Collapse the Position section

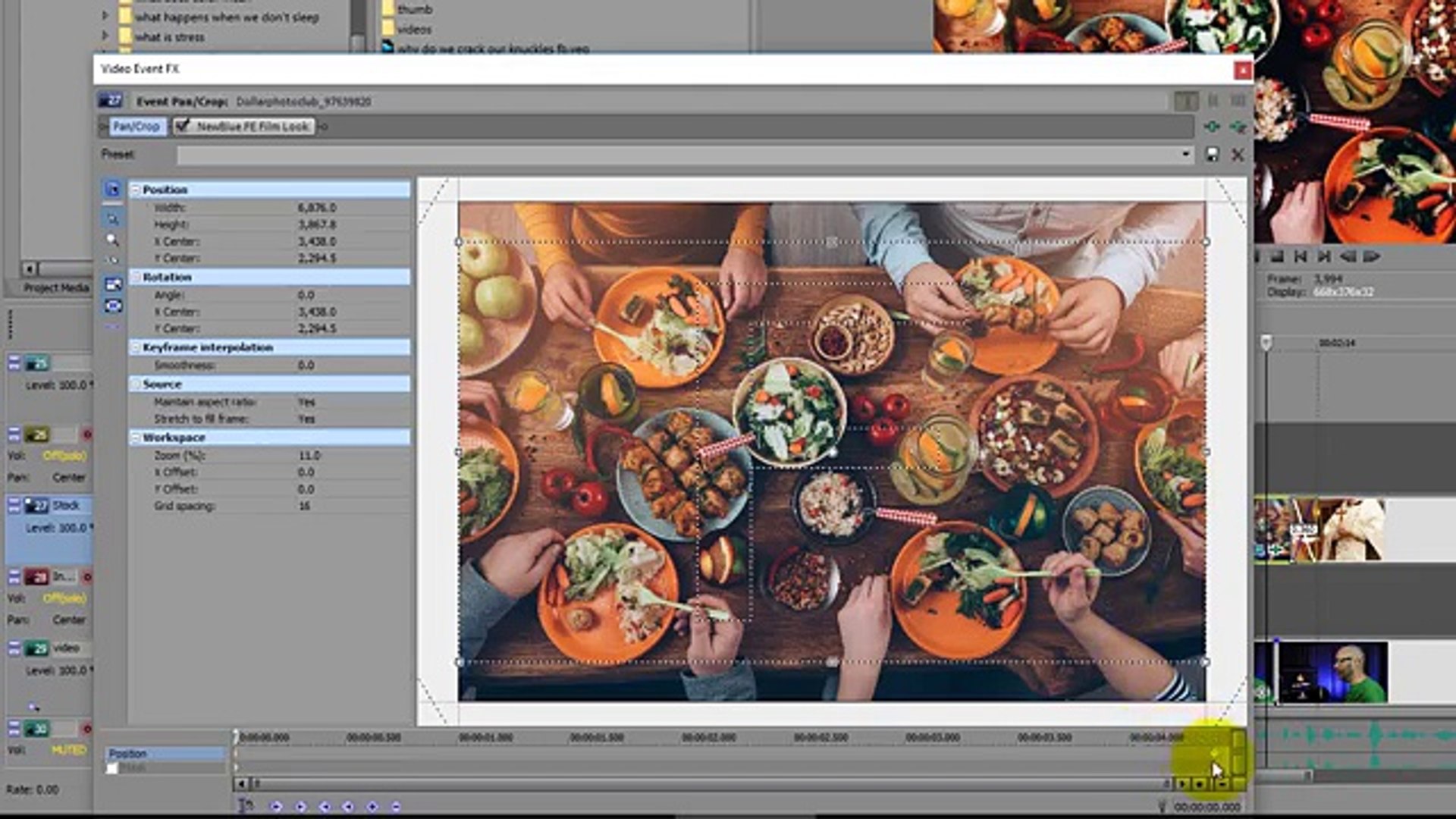point(135,190)
